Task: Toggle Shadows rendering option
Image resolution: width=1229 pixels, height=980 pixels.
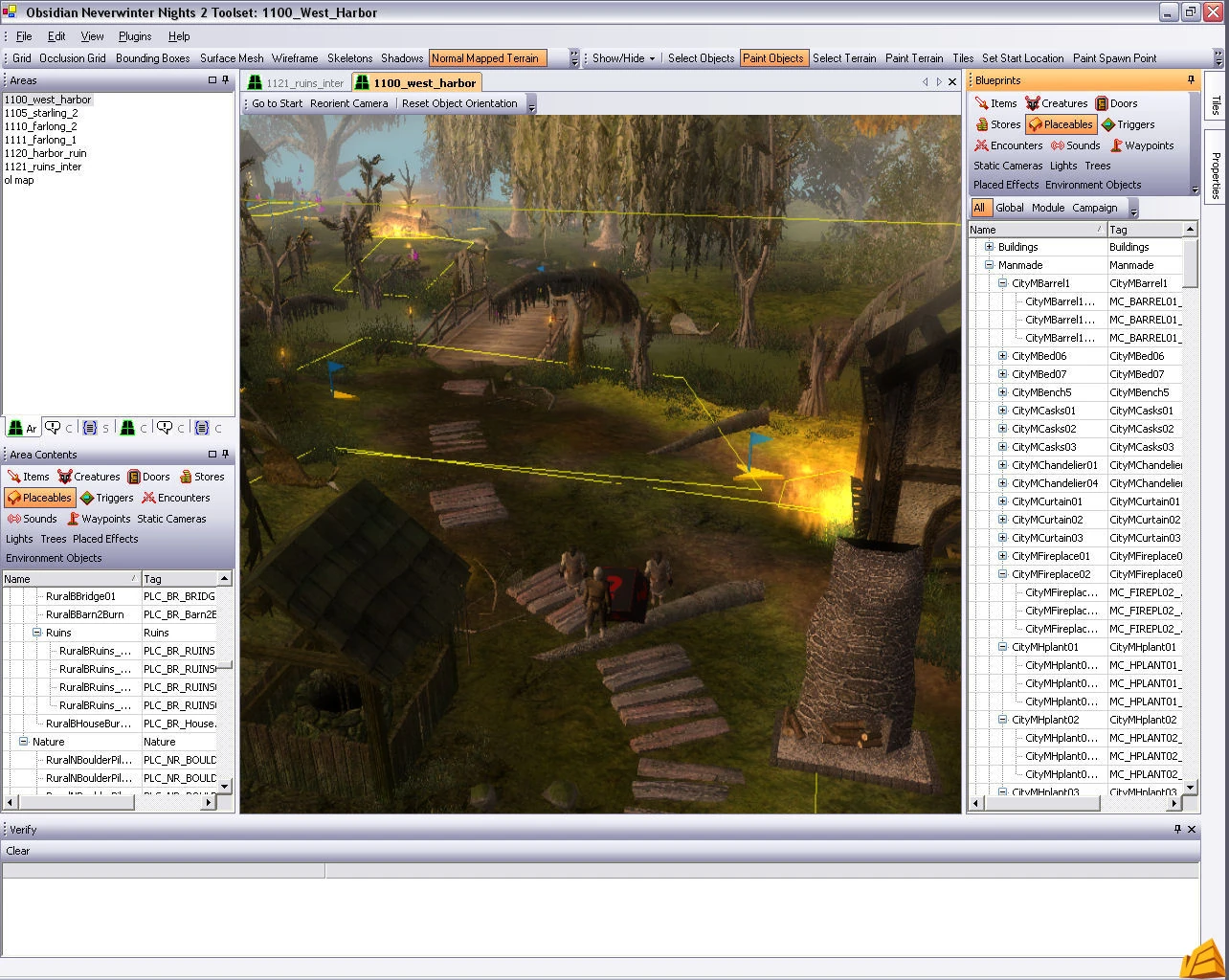Action: coord(402,58)
